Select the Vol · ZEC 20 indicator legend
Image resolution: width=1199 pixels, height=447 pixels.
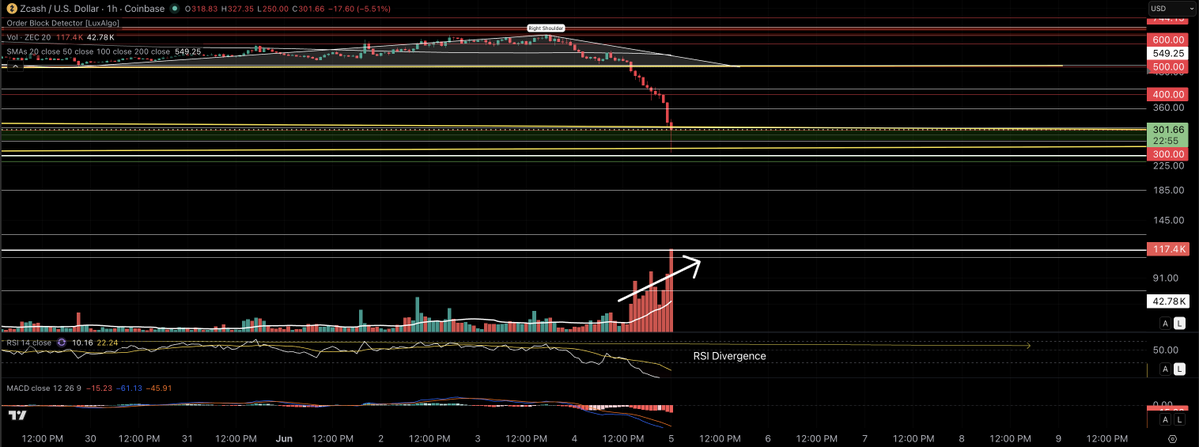tap(28, 37)
